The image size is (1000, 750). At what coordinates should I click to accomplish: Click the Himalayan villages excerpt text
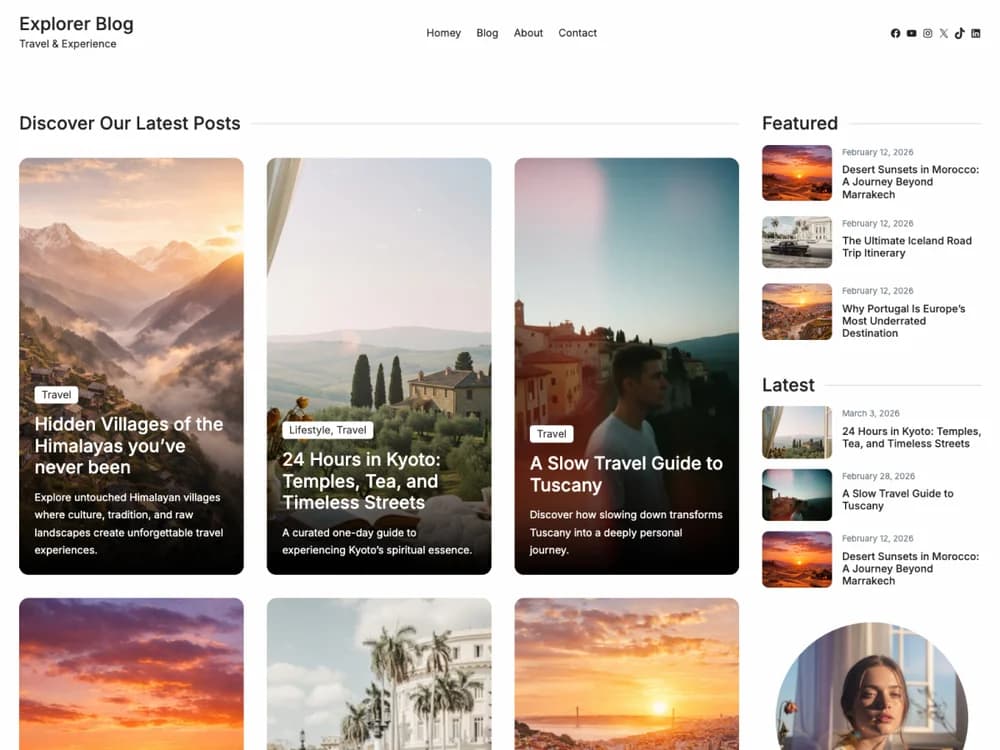(x=129, y=524)
